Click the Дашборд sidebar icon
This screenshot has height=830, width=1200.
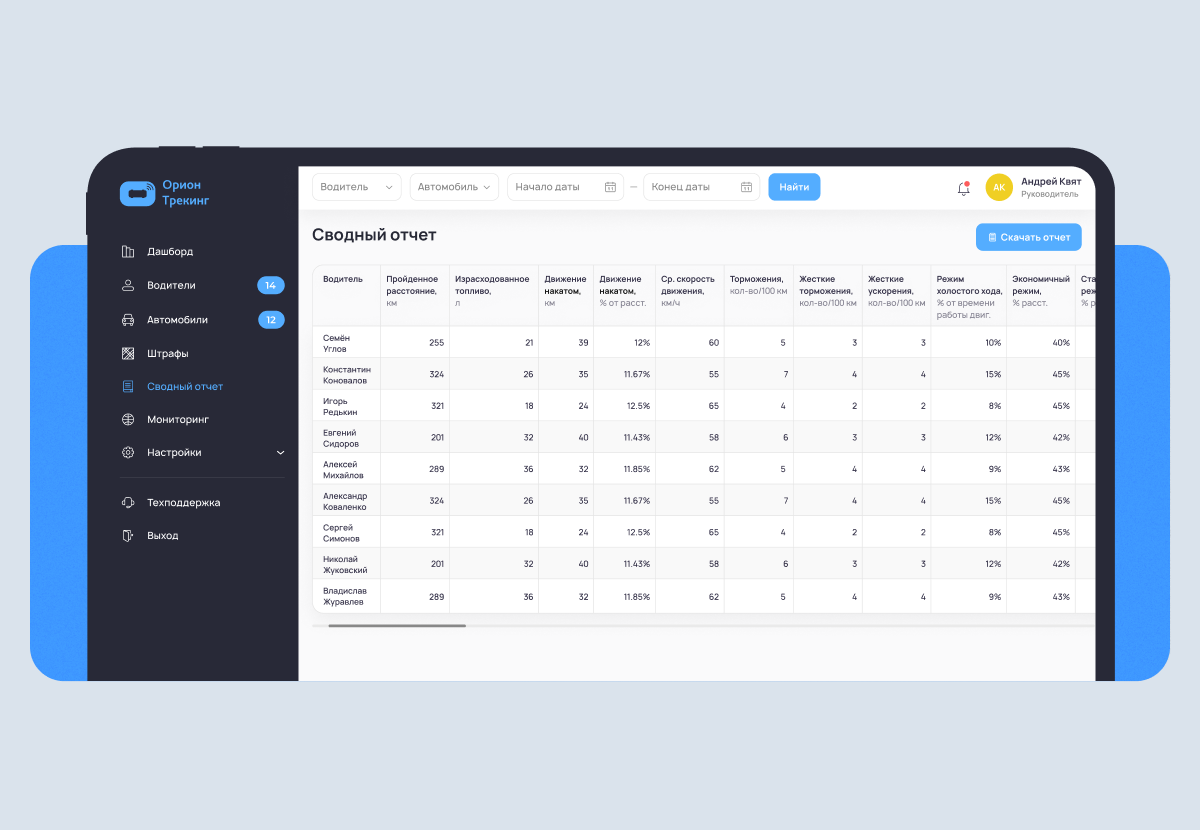click(x=128, y=252)
